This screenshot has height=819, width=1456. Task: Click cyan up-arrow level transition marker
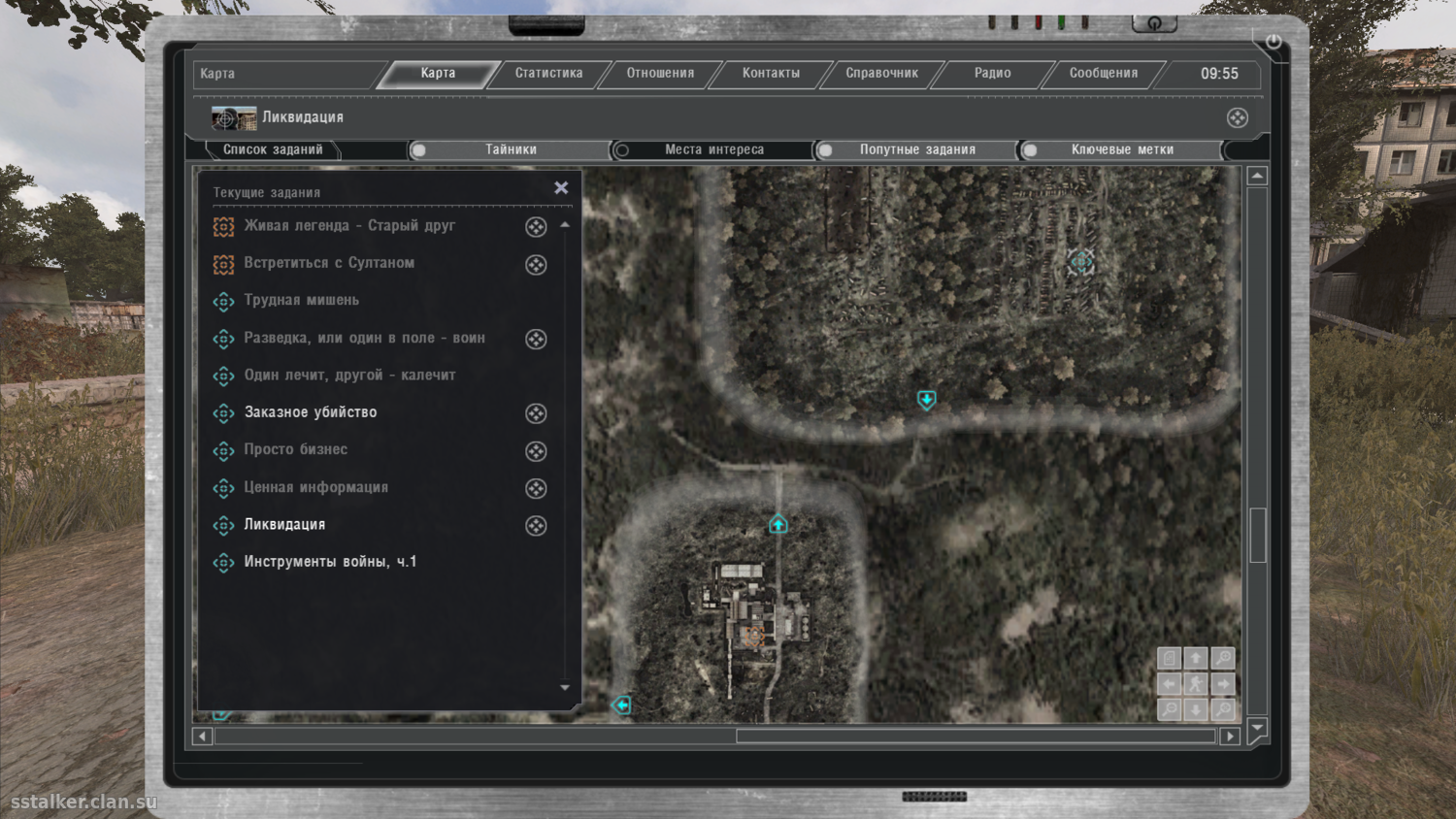click(x=778, y=524)
